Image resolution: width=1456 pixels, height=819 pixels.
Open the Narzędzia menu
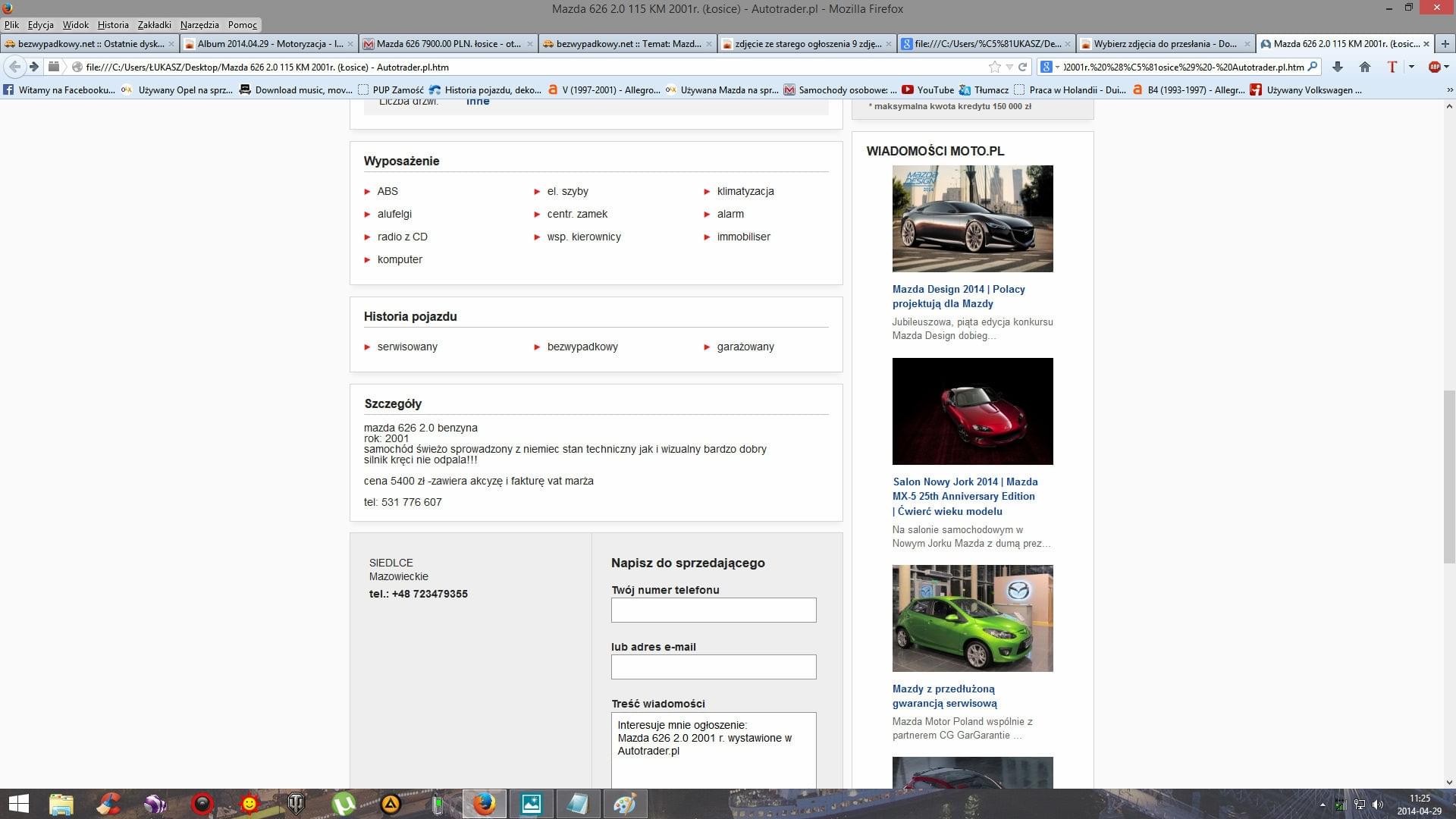[x=199, y=25]
